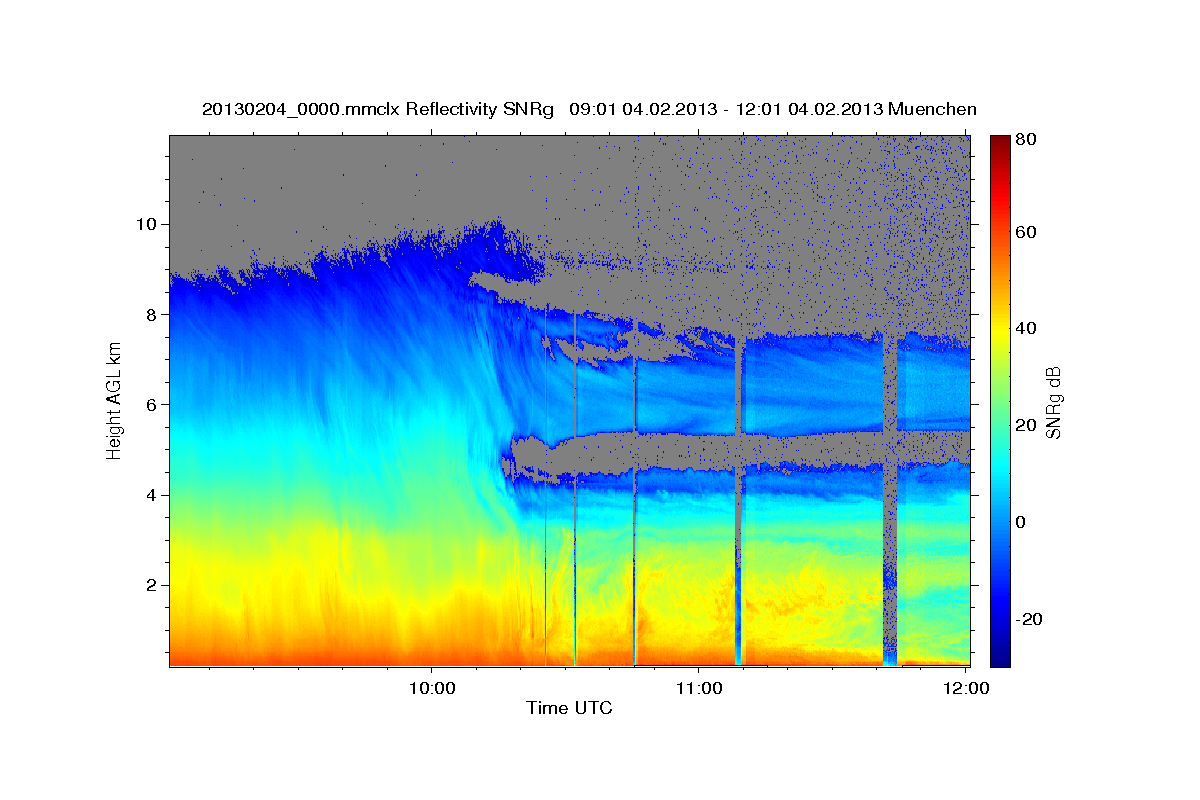Click the height tick label 2
This screenshot has height=800, width=1200.
point(152,585)
